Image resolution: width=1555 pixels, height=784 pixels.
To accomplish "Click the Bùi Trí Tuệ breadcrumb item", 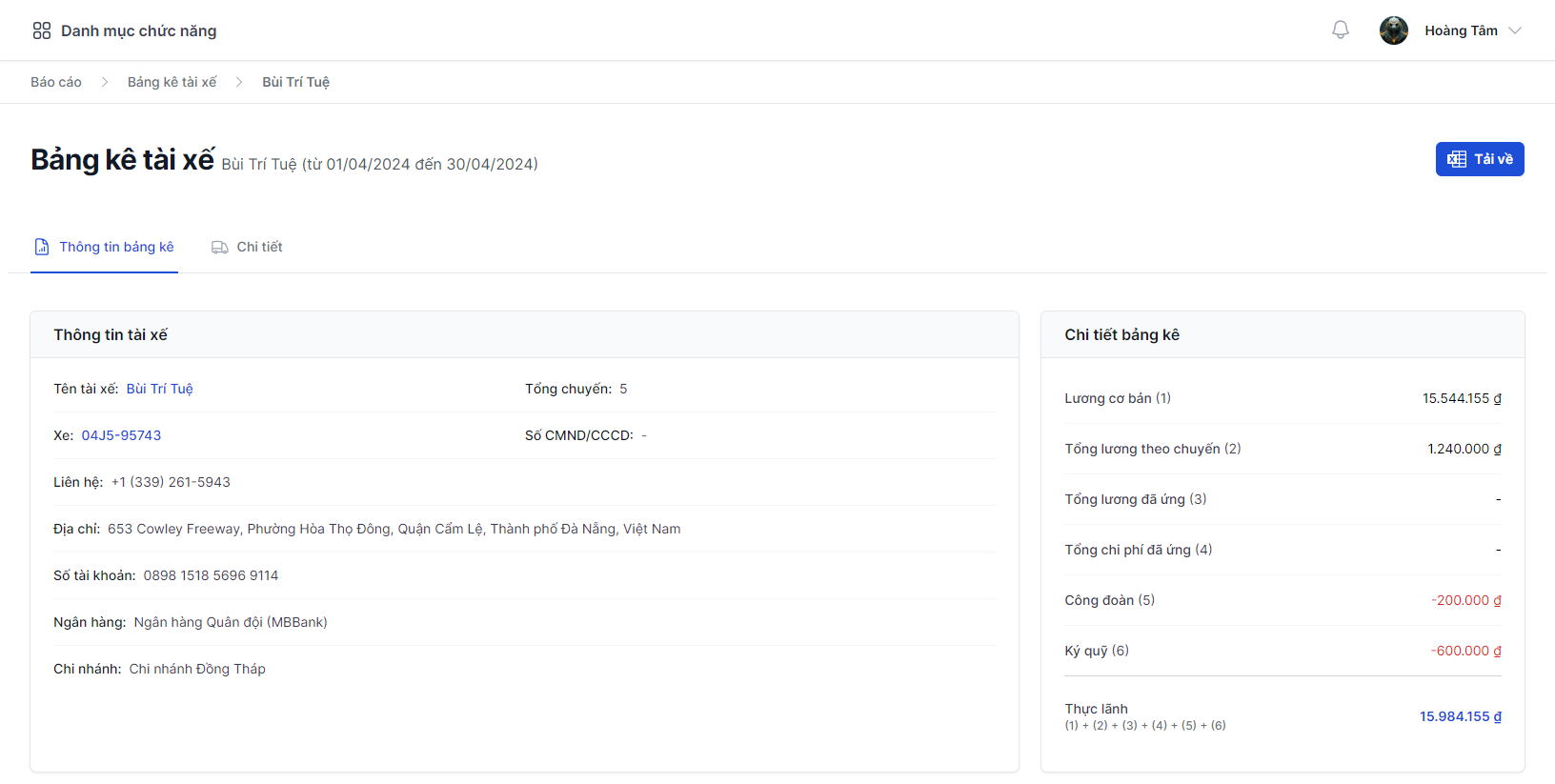I will 295,82.
